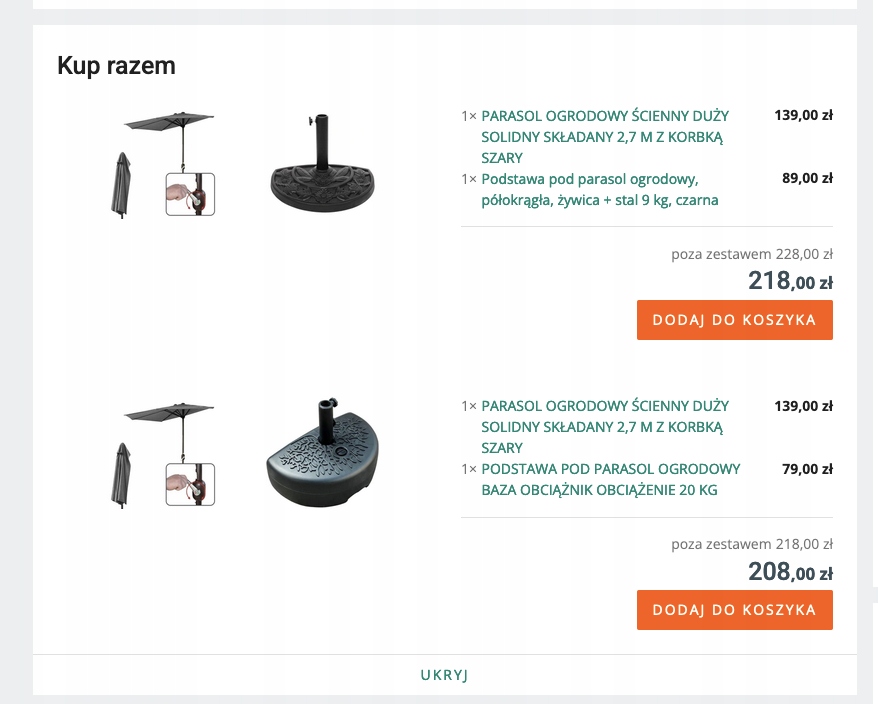Open the first PARASOL OGRODOWY ŚCIENNY DUŻY link

(x=605, y=137)
